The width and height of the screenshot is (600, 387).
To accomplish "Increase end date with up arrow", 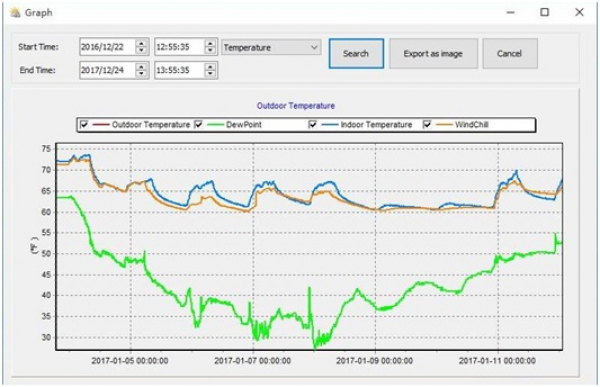I will point(142,67).
